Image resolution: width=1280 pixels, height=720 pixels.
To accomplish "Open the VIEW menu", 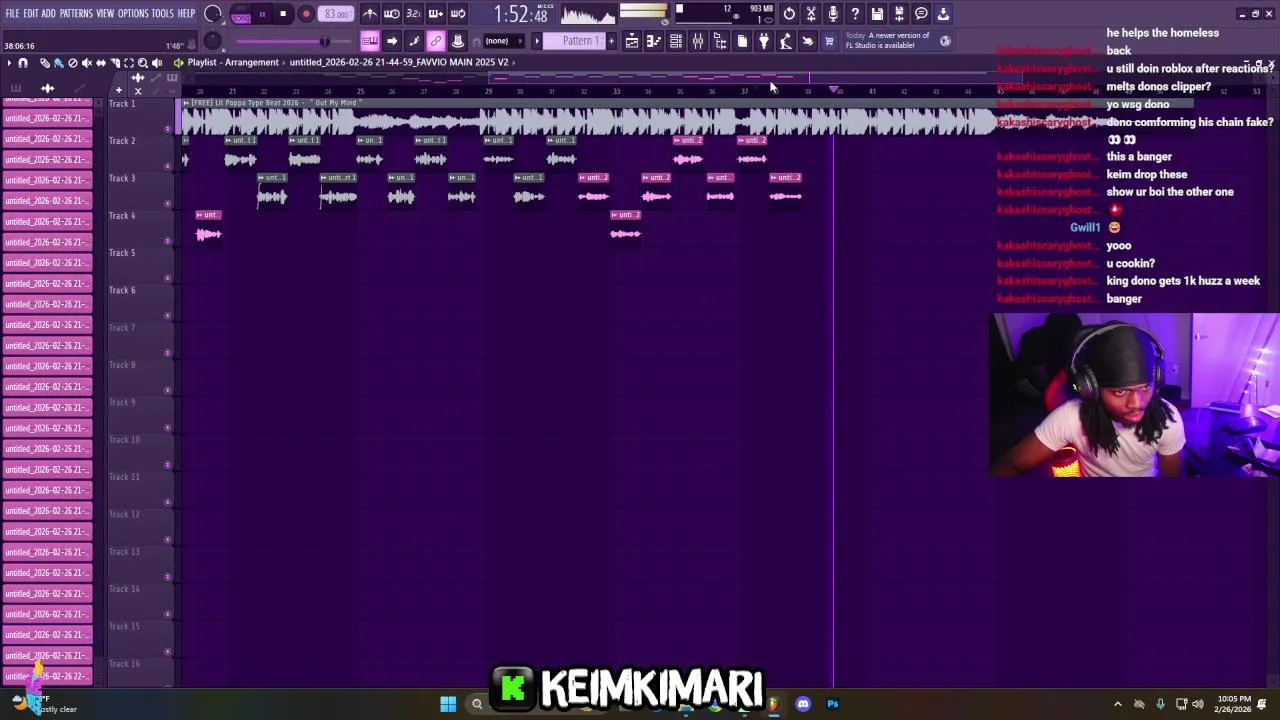I will pos(105,13).
